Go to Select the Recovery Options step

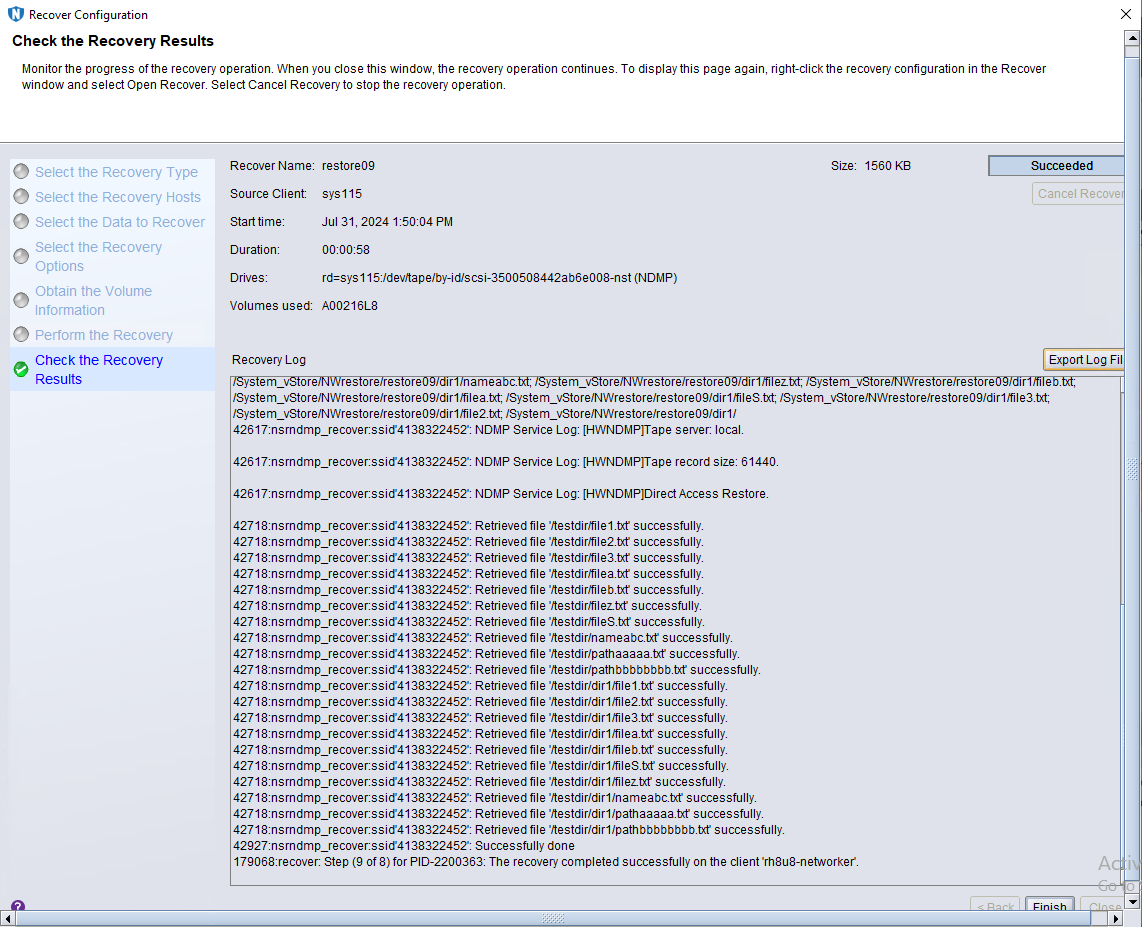(98, 256)
